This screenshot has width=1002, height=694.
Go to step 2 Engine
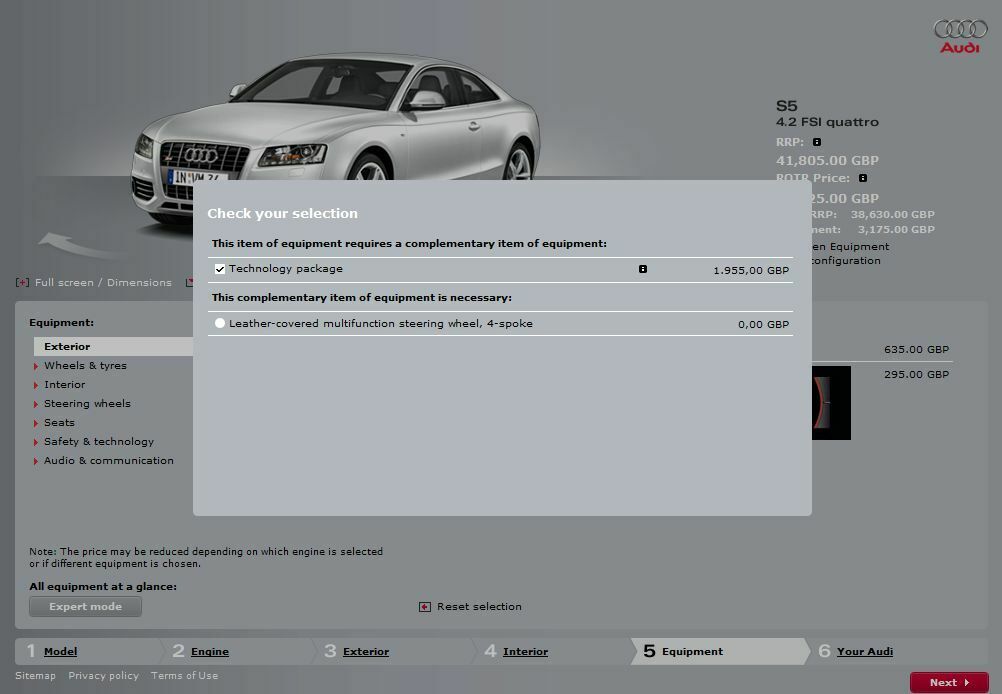coord(210,651)
